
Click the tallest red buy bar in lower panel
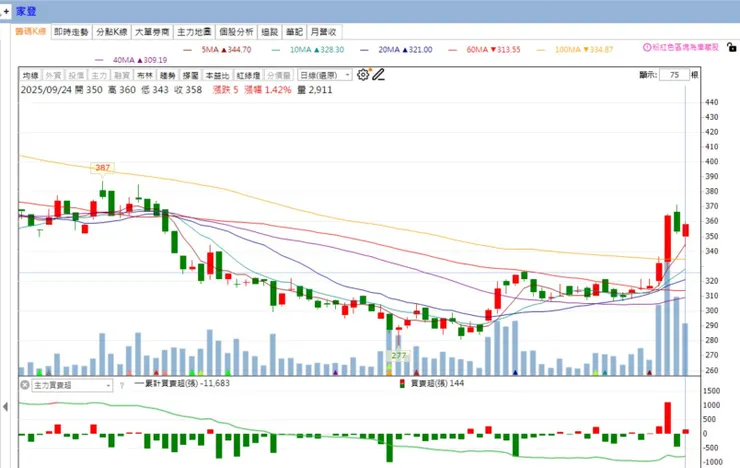[x=667, y=418]
